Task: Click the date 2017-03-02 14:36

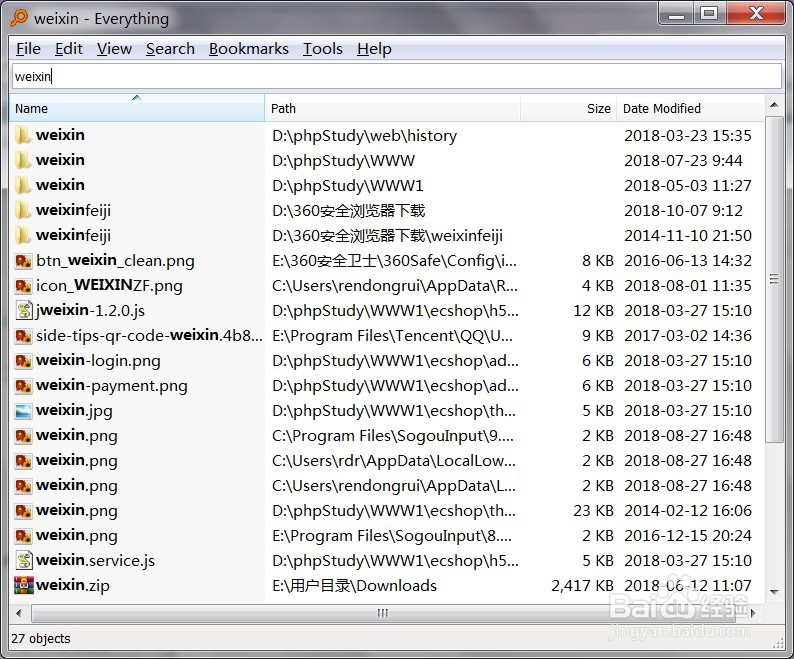Action: tap(688, 335)
